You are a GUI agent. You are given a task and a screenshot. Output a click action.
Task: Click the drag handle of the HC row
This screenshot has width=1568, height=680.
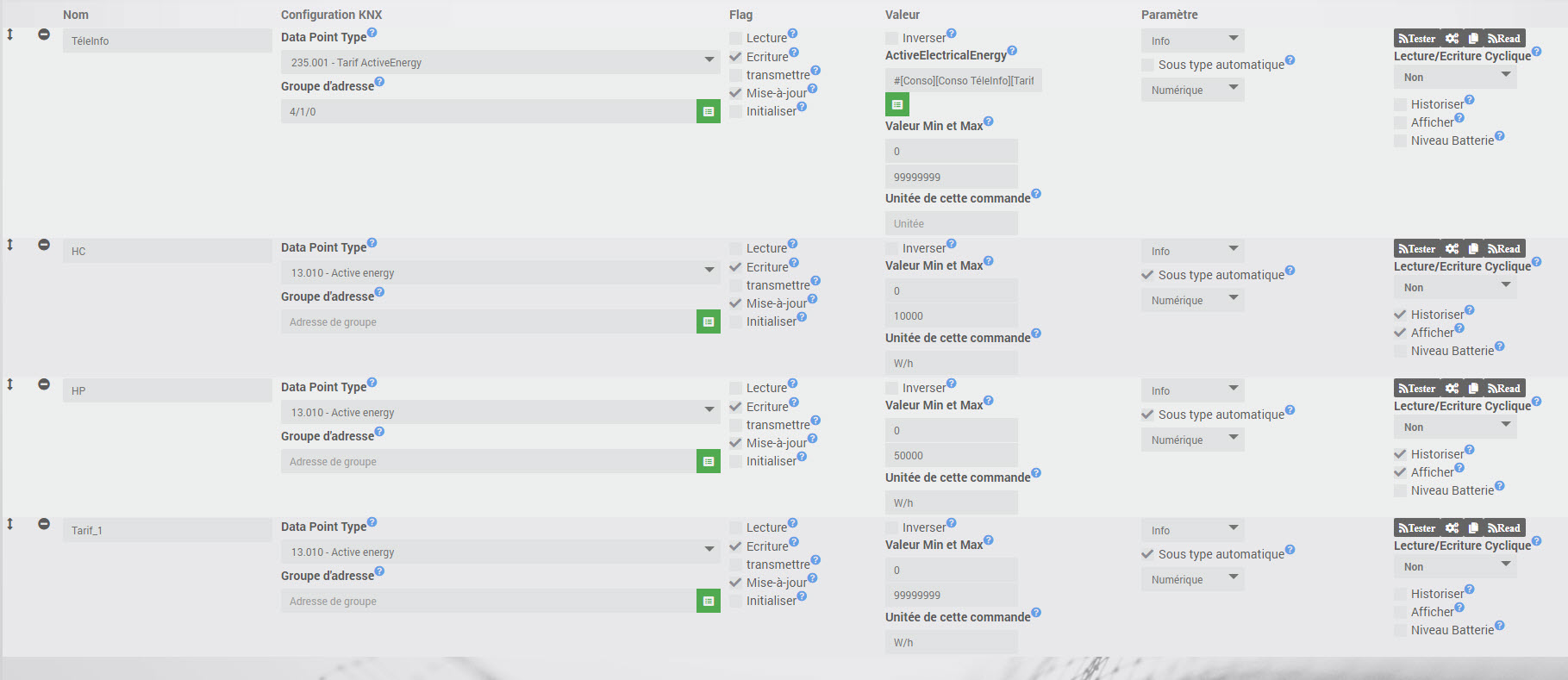(x=10, y=245)
